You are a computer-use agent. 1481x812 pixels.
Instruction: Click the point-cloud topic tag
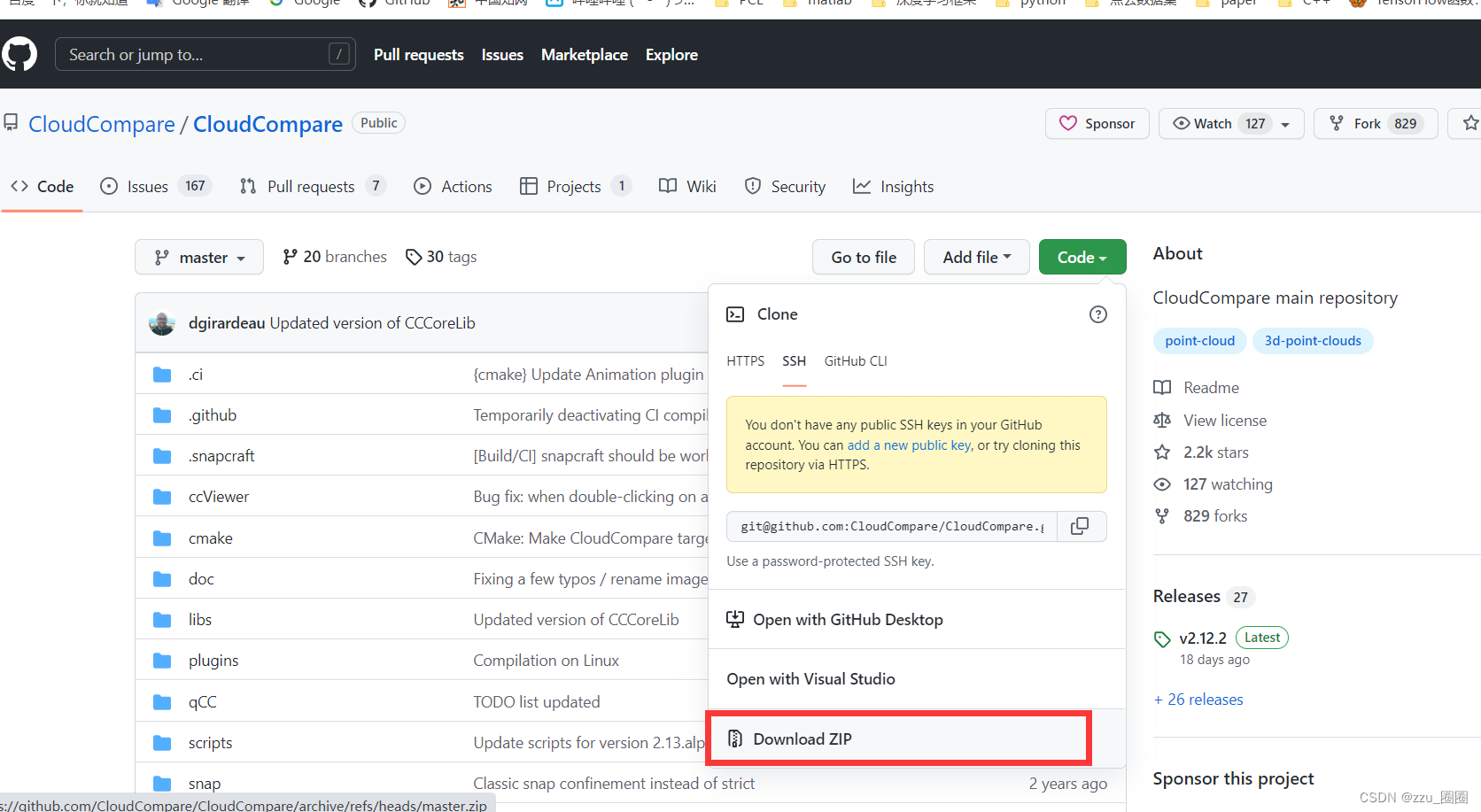click(x=1199, y=340)
